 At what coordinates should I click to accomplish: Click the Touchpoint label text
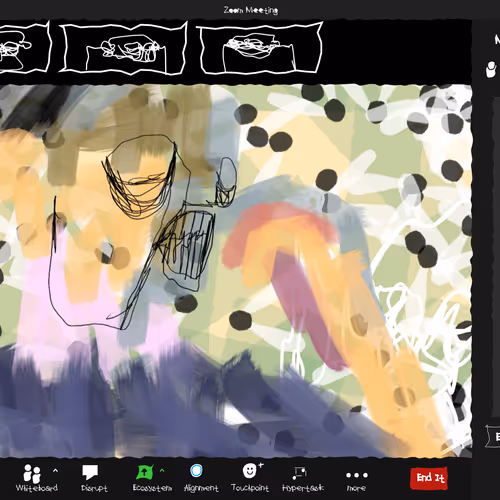coord(250,488)
